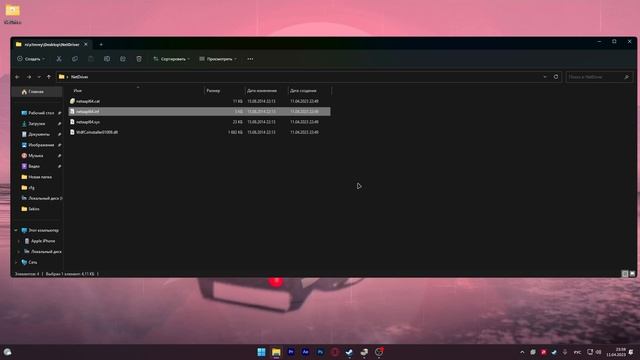Click the Cut scissors icon in toolbar
640x360 pixels.
click(x=59, y=59)
